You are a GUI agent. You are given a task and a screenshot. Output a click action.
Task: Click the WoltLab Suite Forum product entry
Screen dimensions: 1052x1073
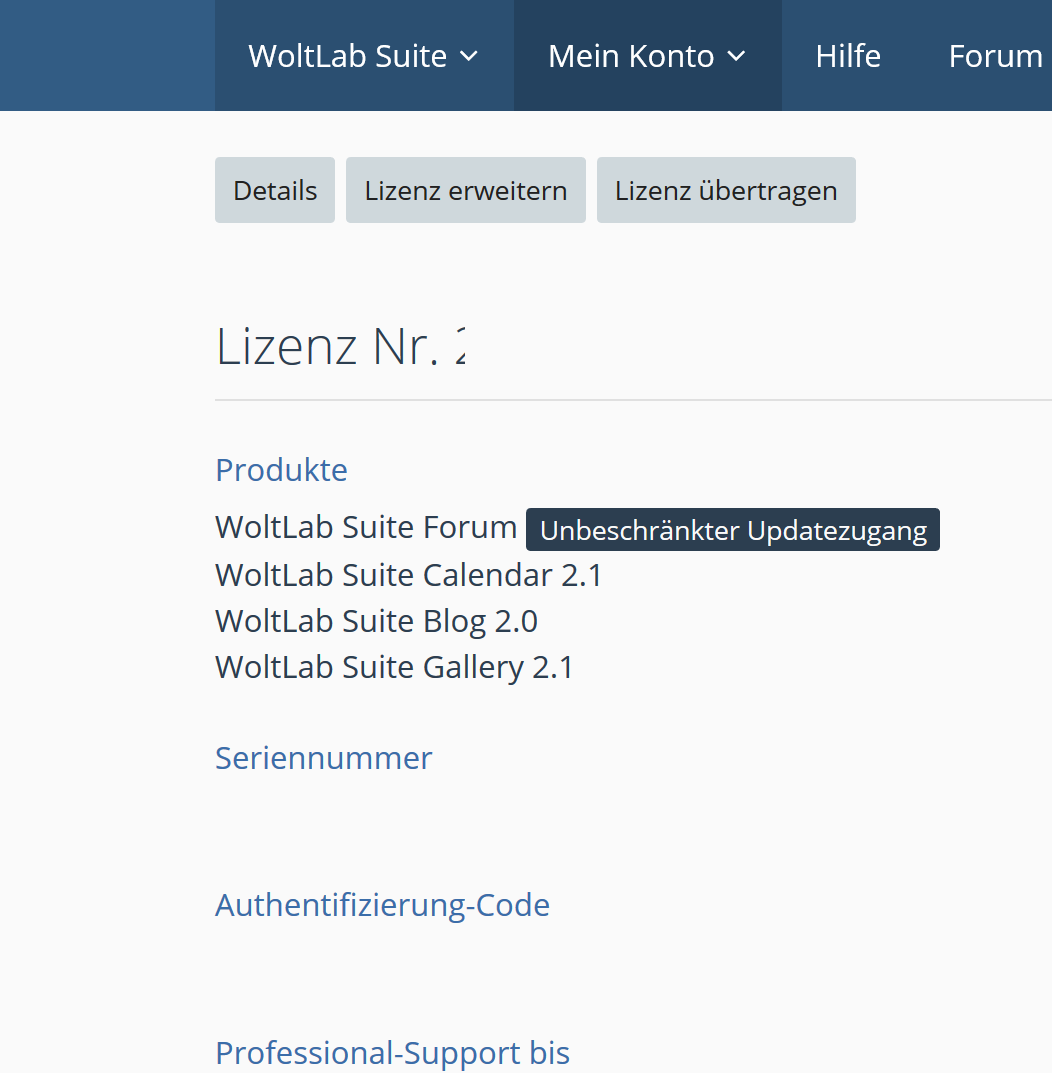(x=365, y=527)
